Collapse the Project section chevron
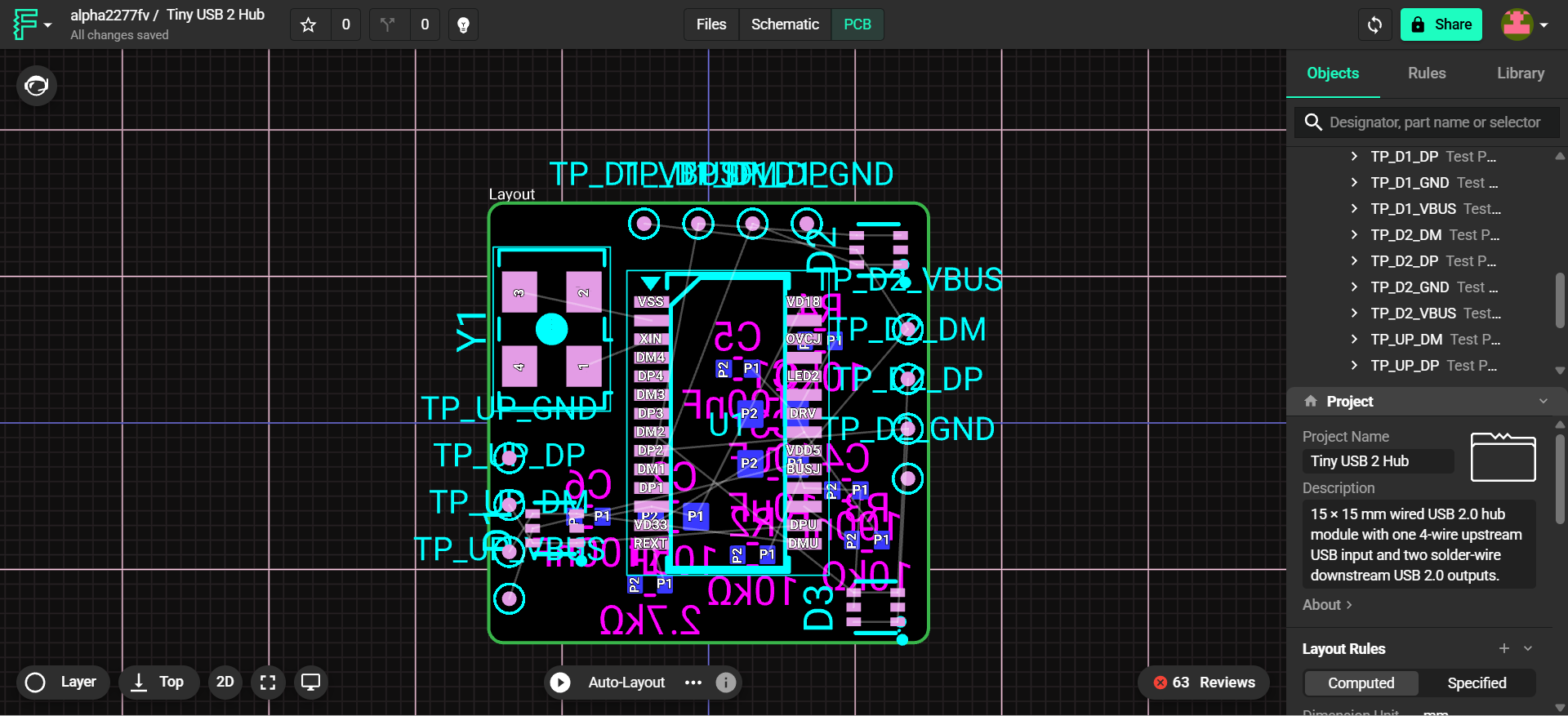Viewport: 1568px width, 716px height. (1543, 401)
